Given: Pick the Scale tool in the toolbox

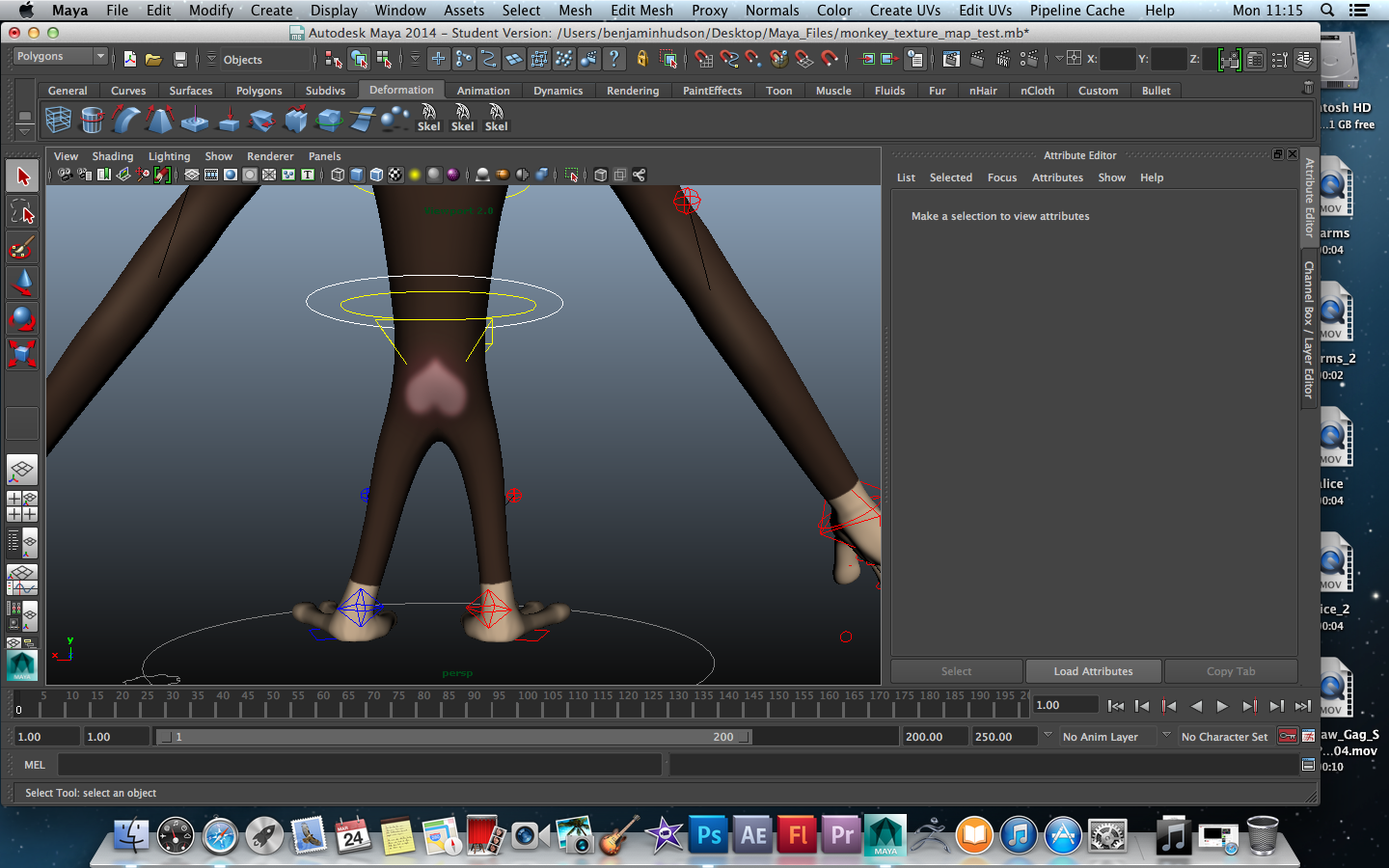Looking at the screenshot, I should point(22,353).
